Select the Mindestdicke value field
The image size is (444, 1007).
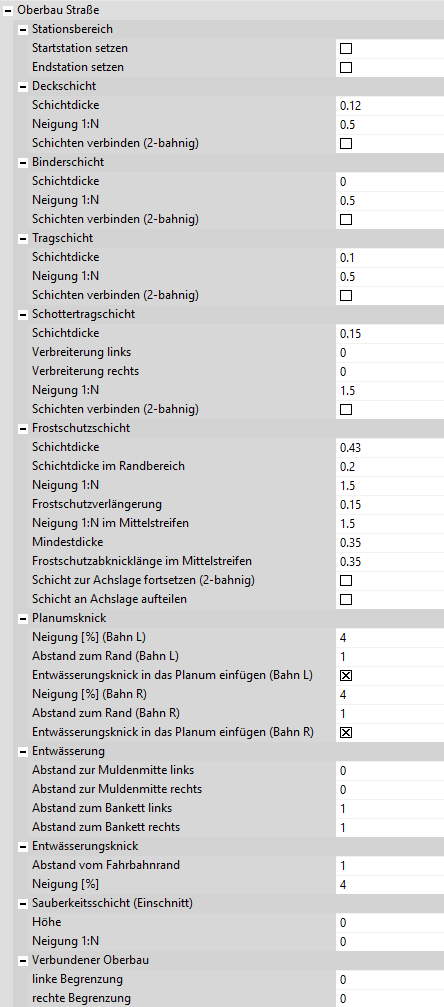coord(389,542)
